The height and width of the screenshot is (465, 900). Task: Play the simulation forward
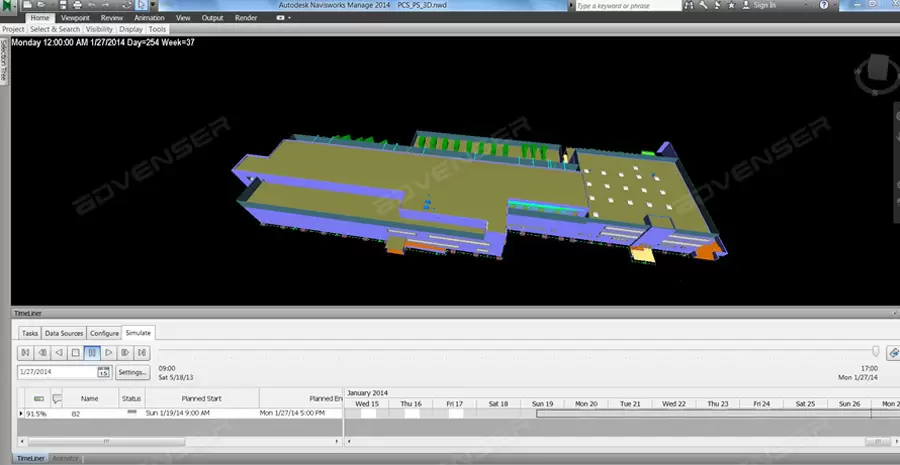pyautogui.click(x=108, y=352)
